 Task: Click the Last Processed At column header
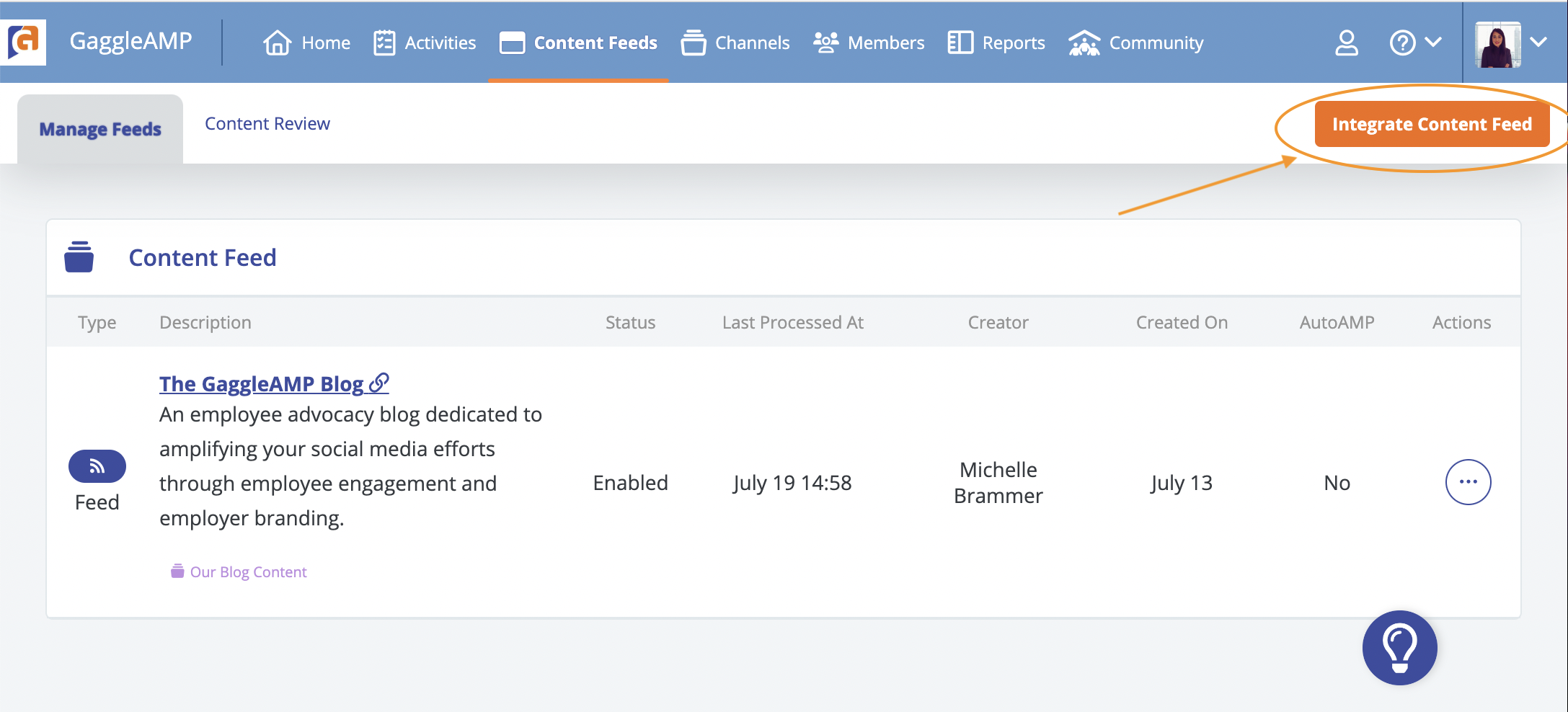[792, 322]
